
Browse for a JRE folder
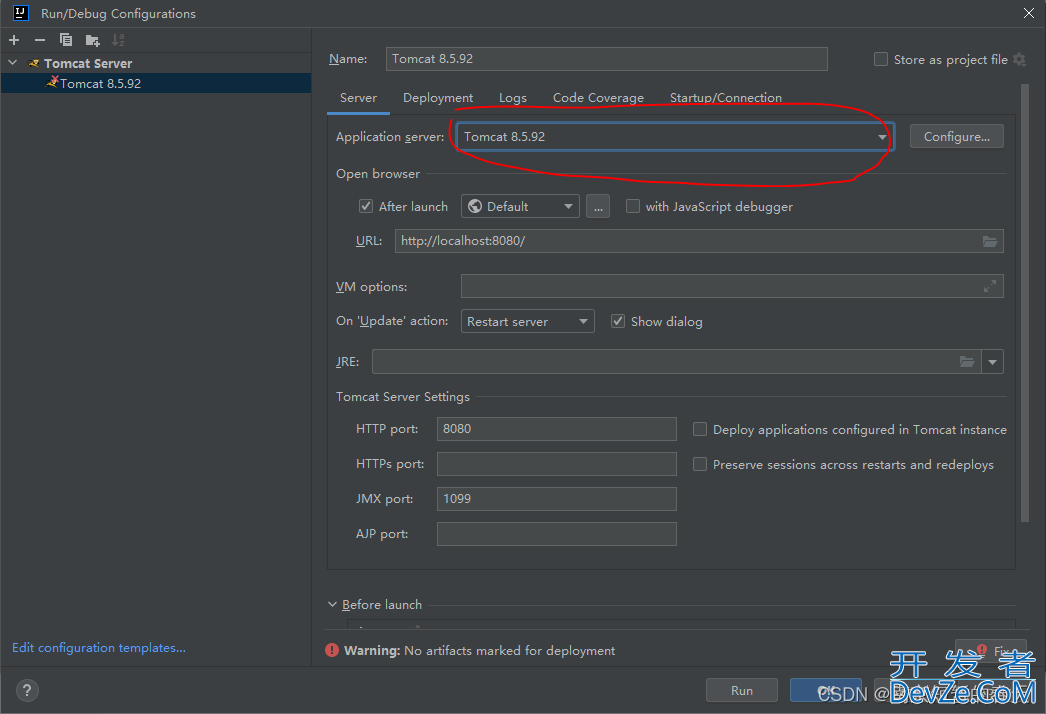[967, 362]
